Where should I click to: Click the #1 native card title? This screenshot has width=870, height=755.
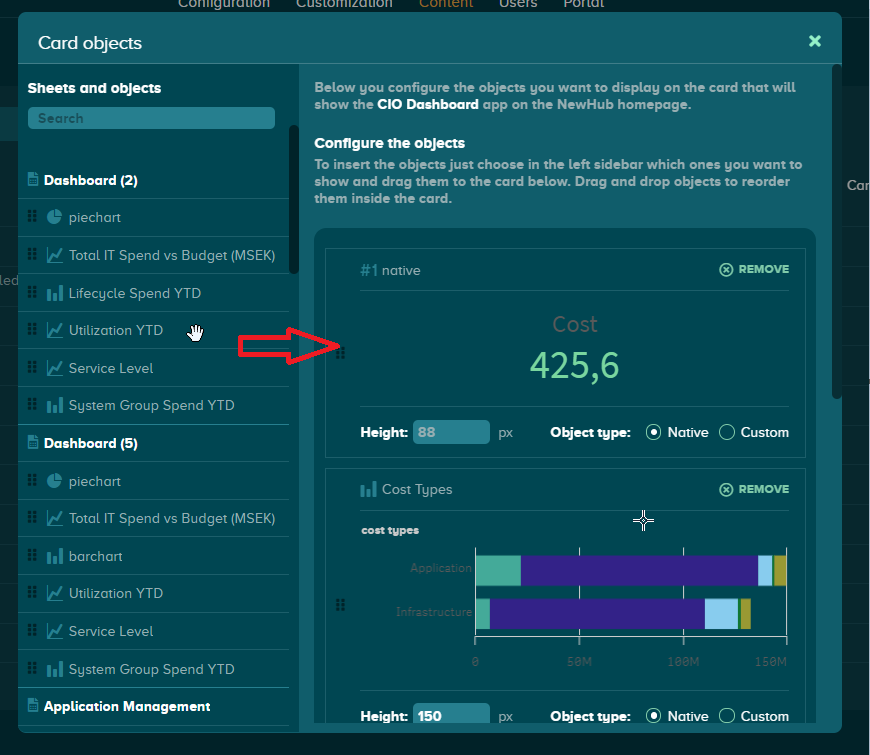coord(391,270)
